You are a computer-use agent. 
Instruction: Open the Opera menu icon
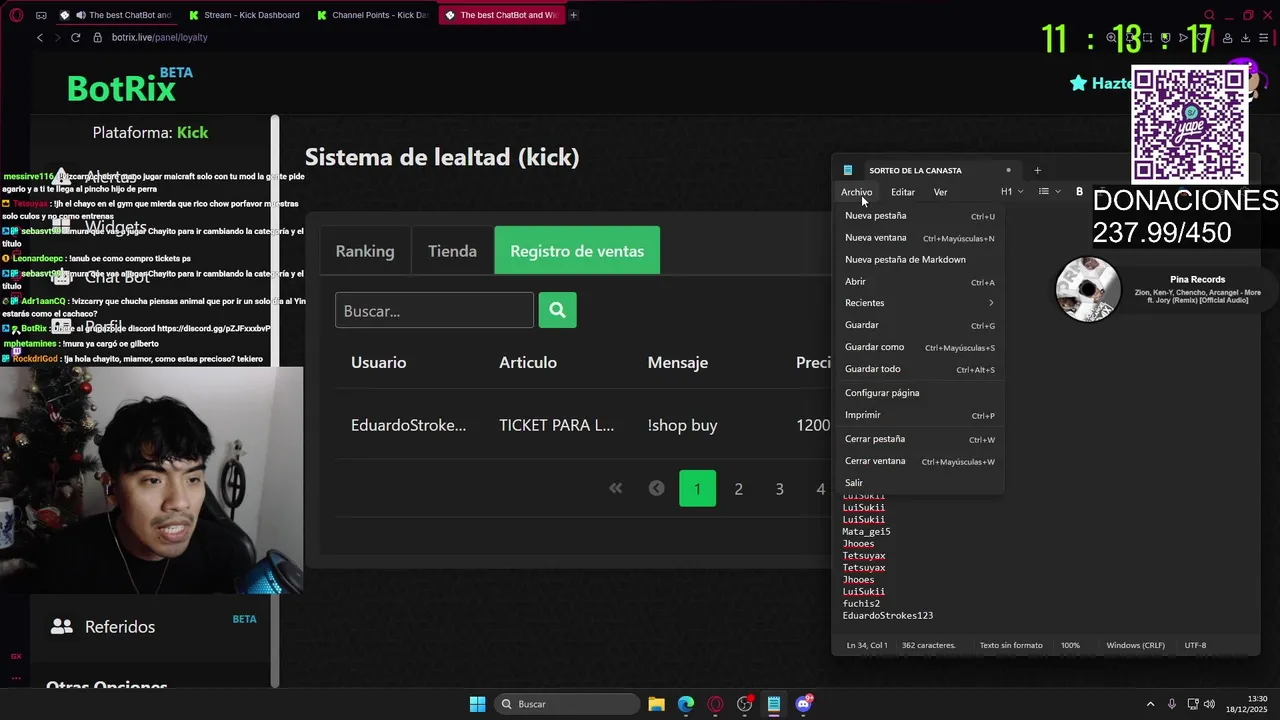[x=17, y=15]
